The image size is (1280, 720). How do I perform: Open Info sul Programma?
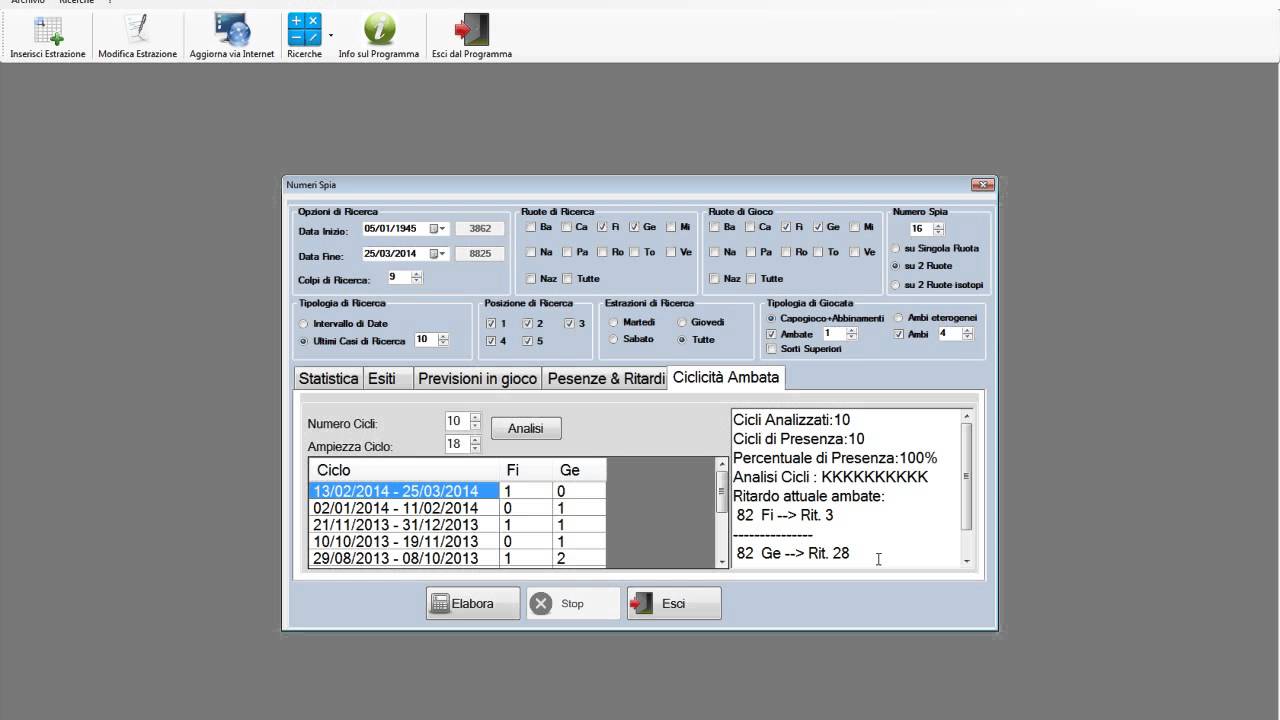[x=379, y=37]
